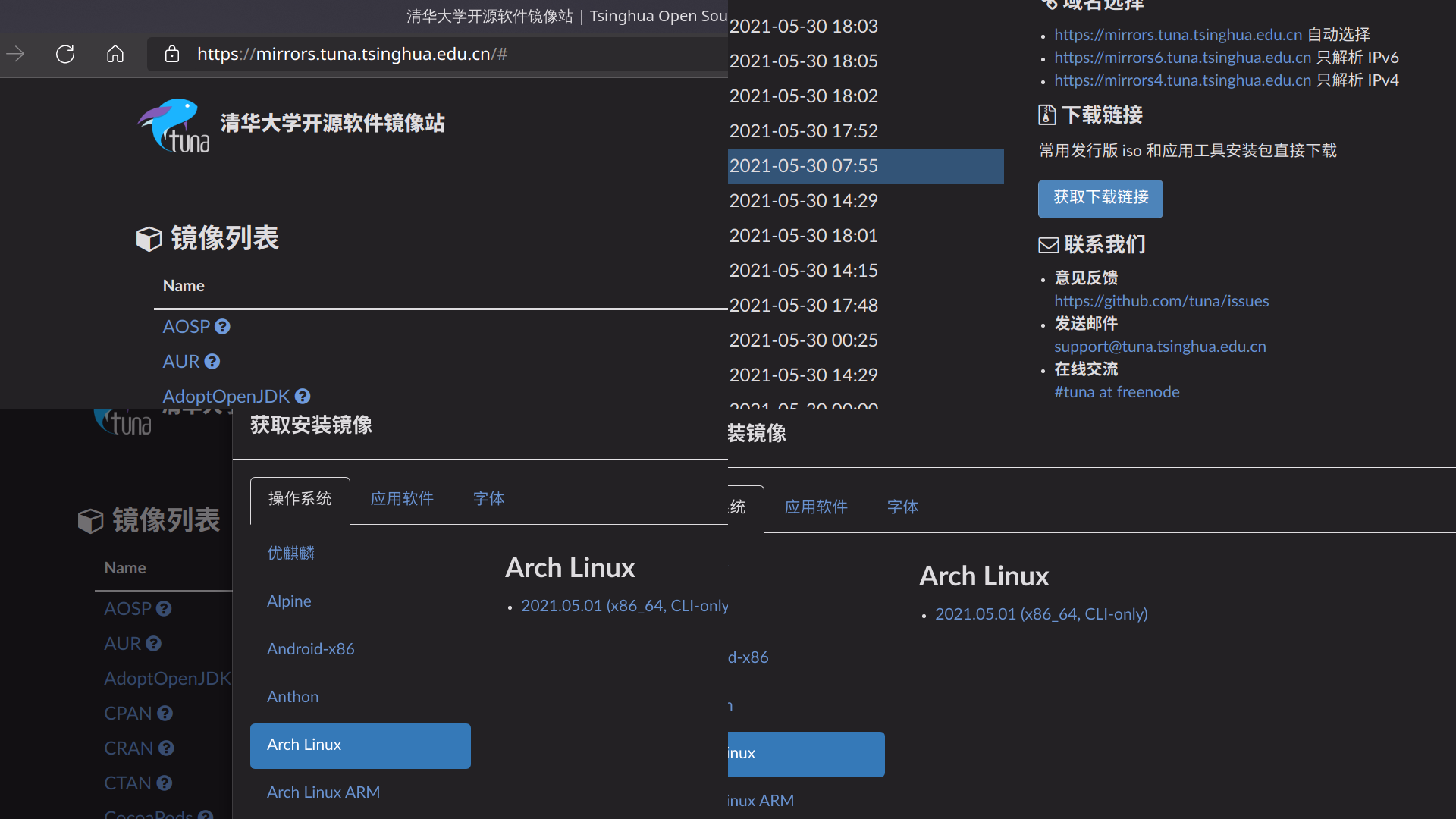Screen dimensions: 1456x819
Task: Switch to the 应用软件 tab
Action: tap(402, 499)
